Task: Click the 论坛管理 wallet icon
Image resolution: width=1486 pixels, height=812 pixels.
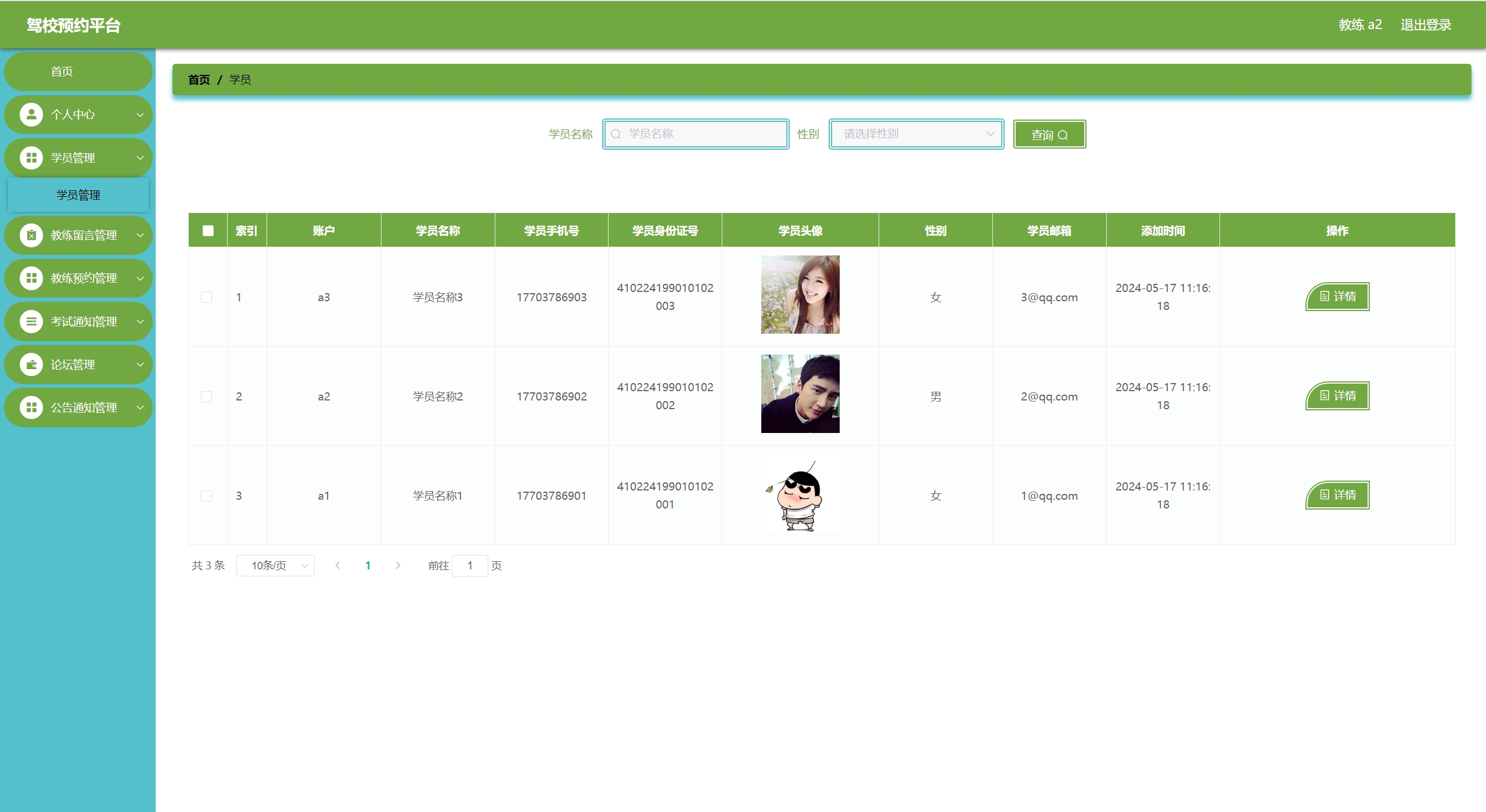Action: coord(31,365)
